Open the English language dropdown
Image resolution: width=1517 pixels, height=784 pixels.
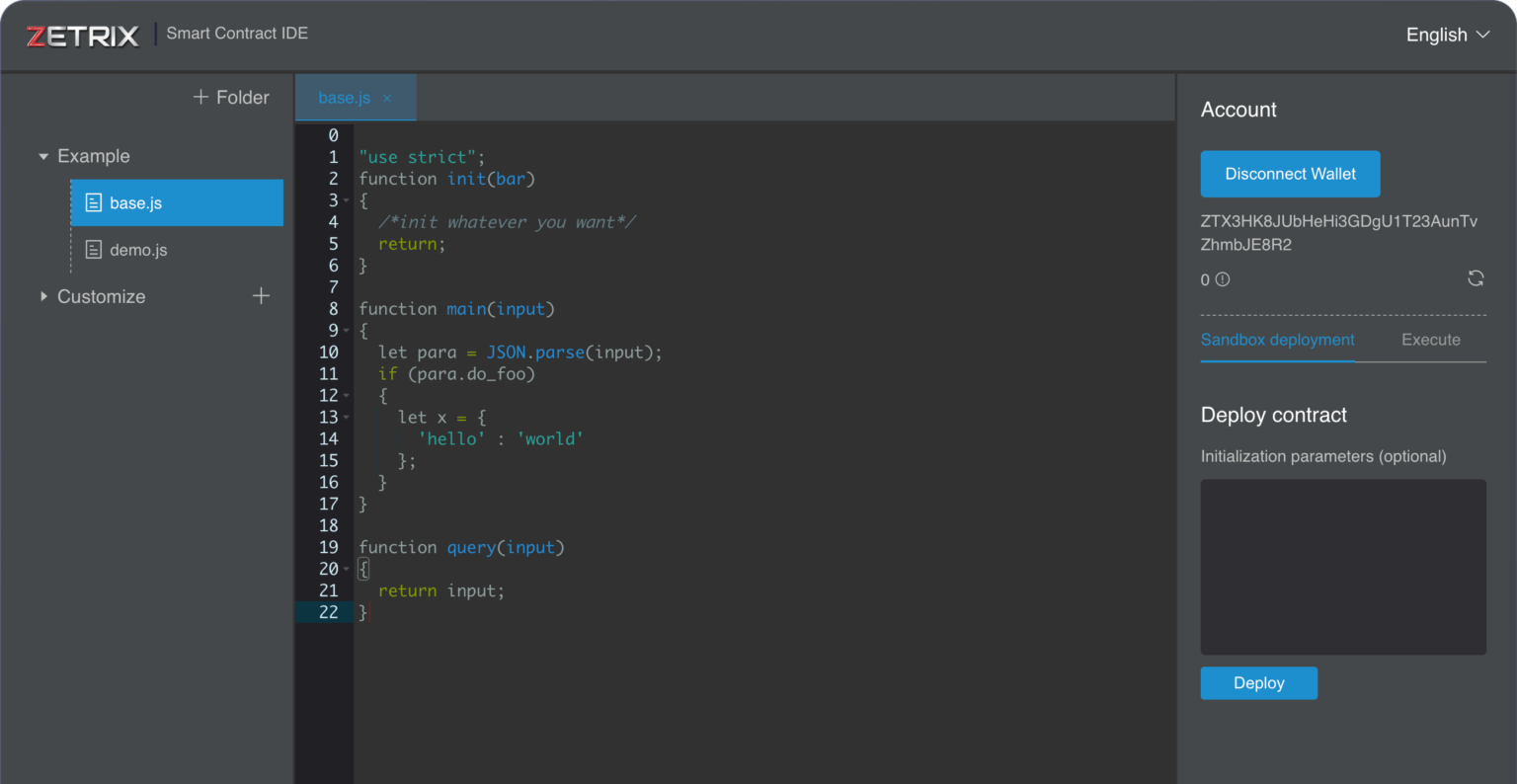1447,35
